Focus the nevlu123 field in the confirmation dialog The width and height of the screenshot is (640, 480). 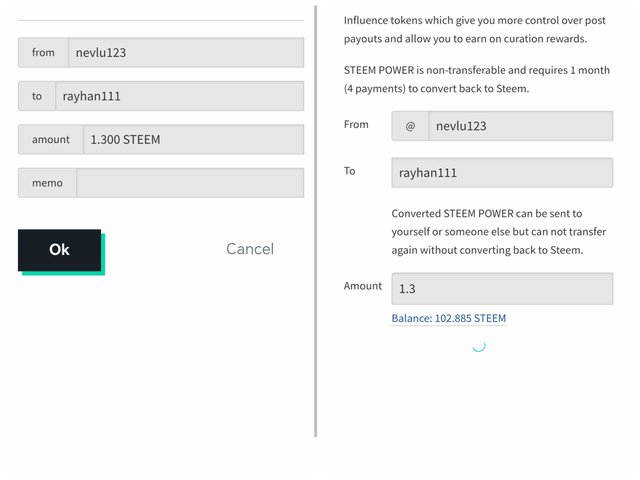tap(185, 52)
